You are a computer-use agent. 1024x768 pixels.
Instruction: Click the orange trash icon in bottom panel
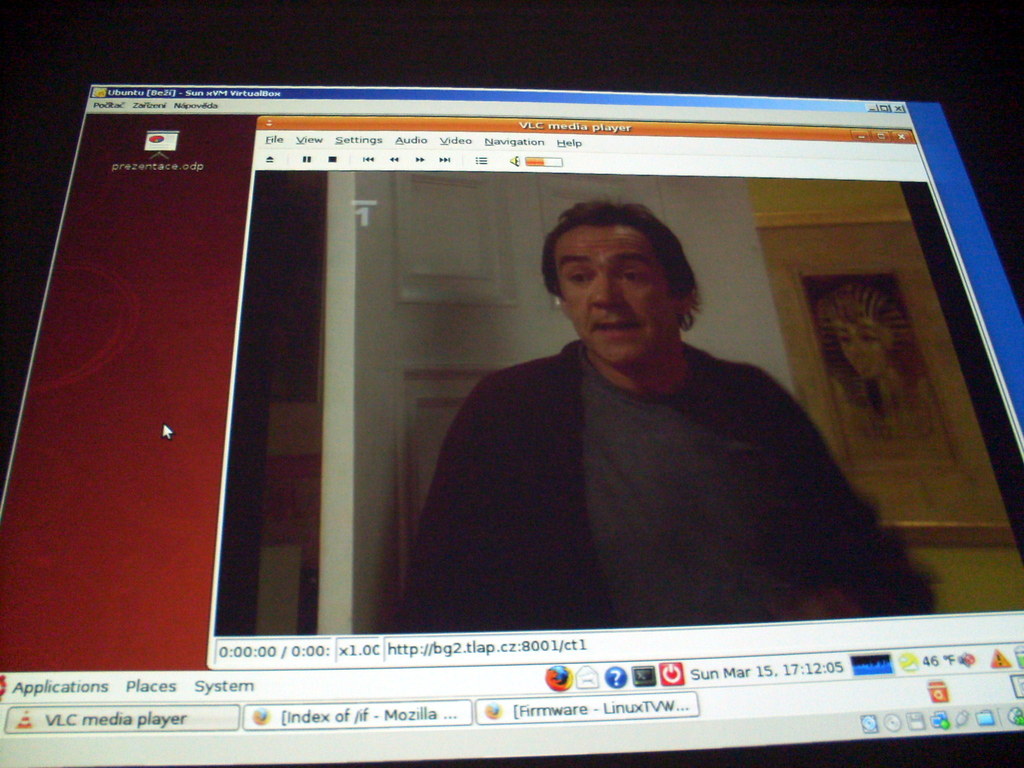tap(937, 691)
